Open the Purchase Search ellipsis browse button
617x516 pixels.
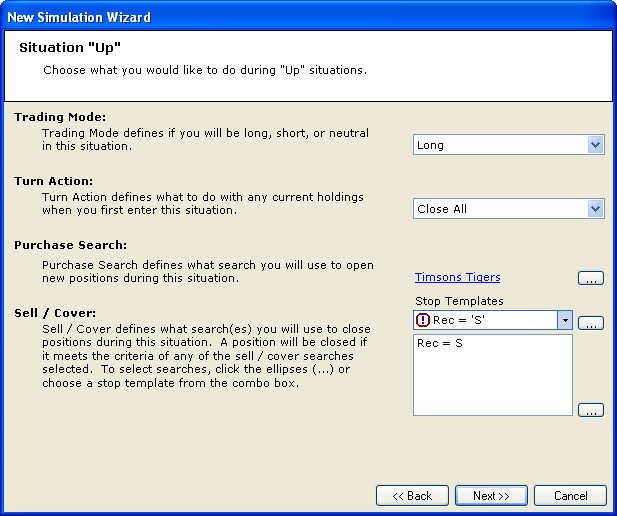pyautogui.click(x=590, y=278)
